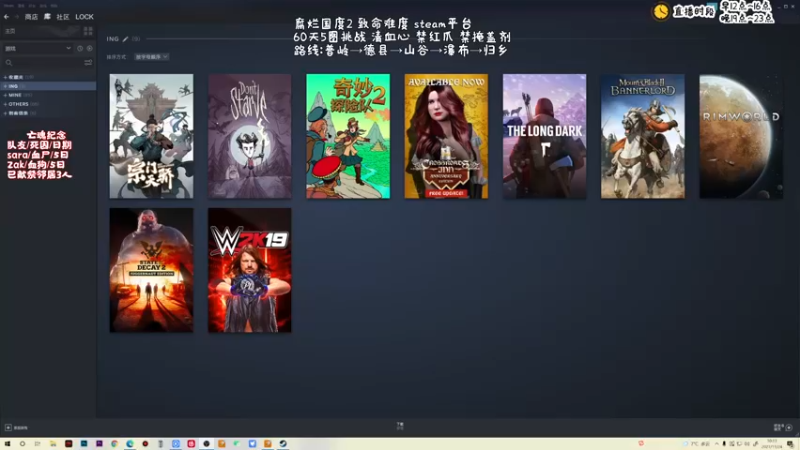
Task: Open the sort order dropdown
Action: point(152,57)
